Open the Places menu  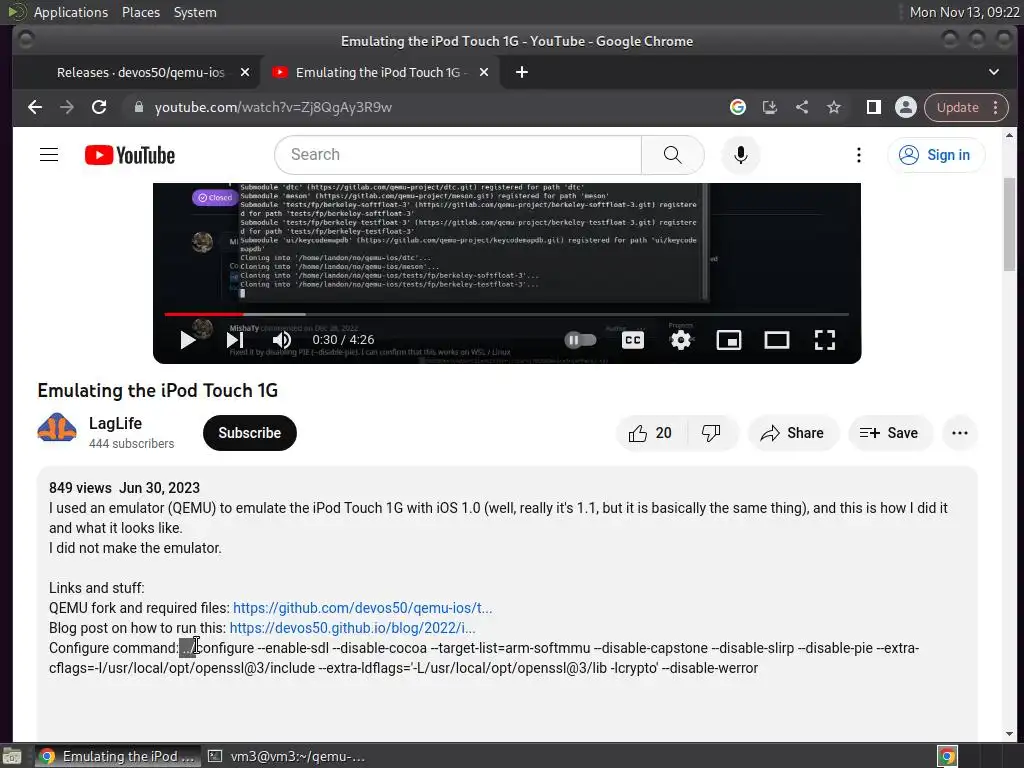(141, 12)
